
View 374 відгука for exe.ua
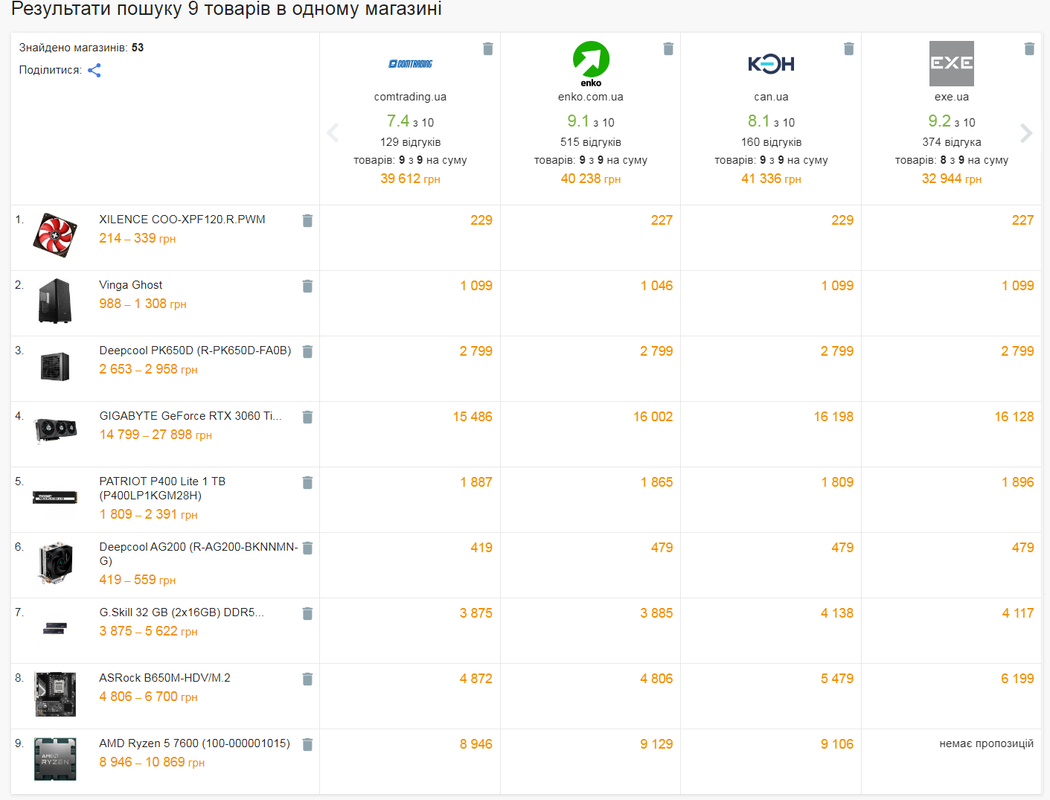(952, 142)
